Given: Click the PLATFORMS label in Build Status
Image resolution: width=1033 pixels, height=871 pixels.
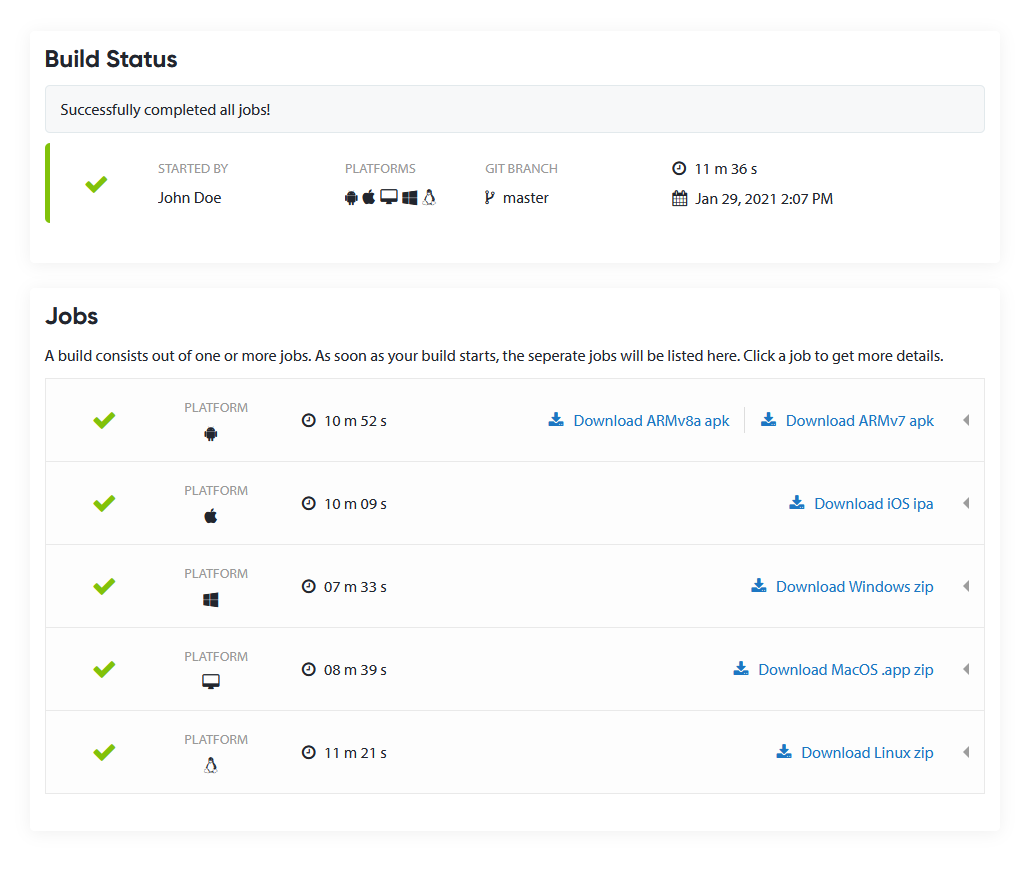Looking at the screenshot, I should [380, 169].
